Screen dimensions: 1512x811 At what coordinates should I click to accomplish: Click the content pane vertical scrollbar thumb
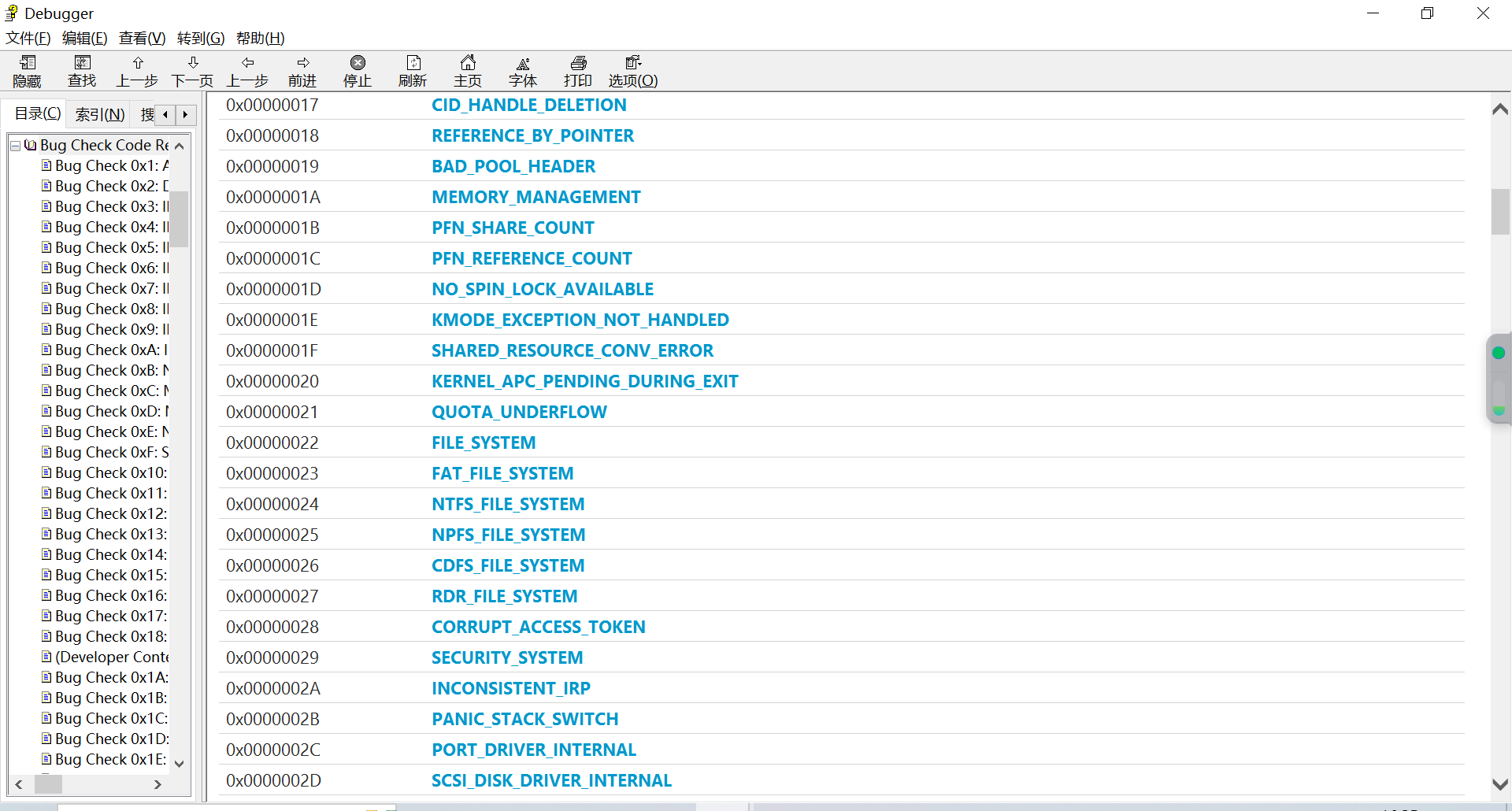(1500, 211)
